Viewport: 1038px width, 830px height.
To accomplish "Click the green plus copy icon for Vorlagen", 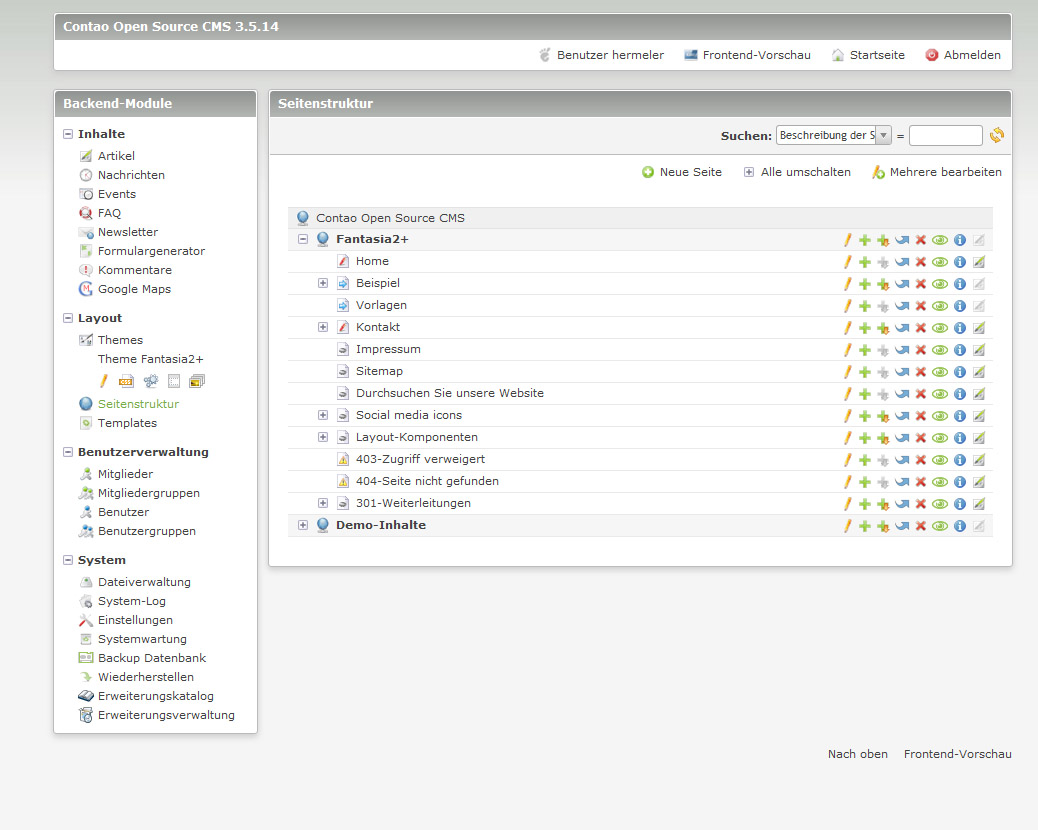I will point(865,306).
